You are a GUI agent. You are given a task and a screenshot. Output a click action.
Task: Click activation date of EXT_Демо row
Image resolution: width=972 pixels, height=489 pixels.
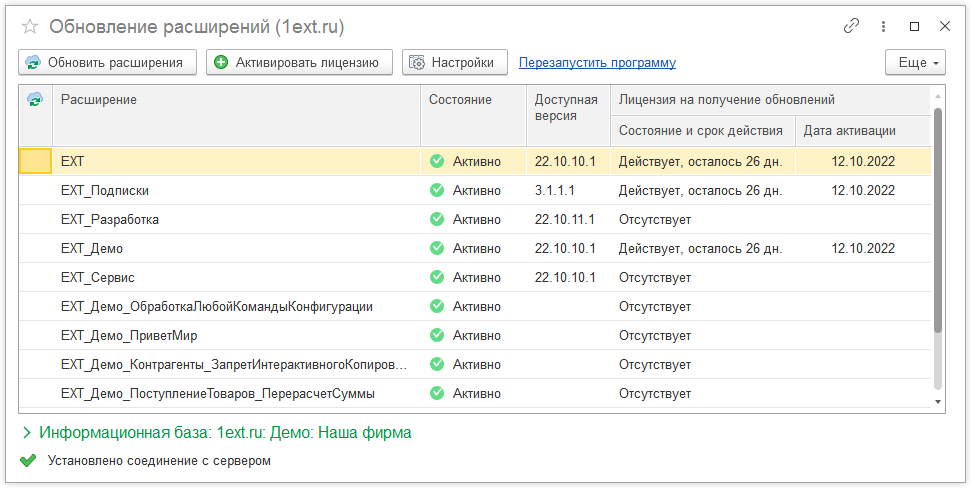[863, 249]
